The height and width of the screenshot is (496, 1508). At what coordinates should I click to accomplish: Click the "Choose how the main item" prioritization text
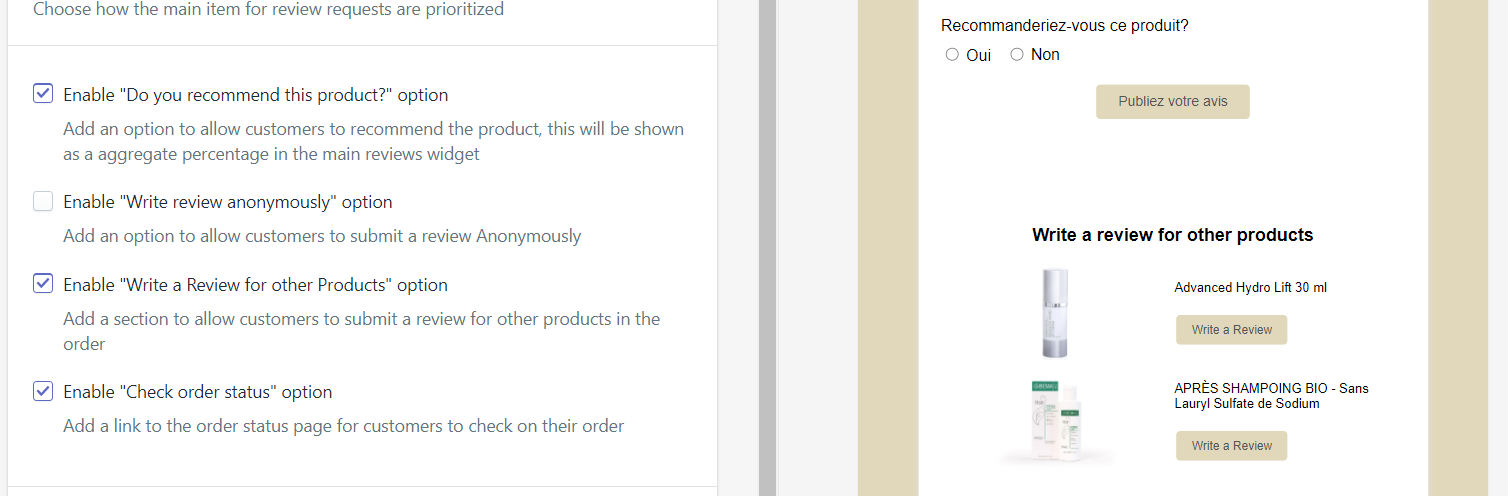(268, 10)
